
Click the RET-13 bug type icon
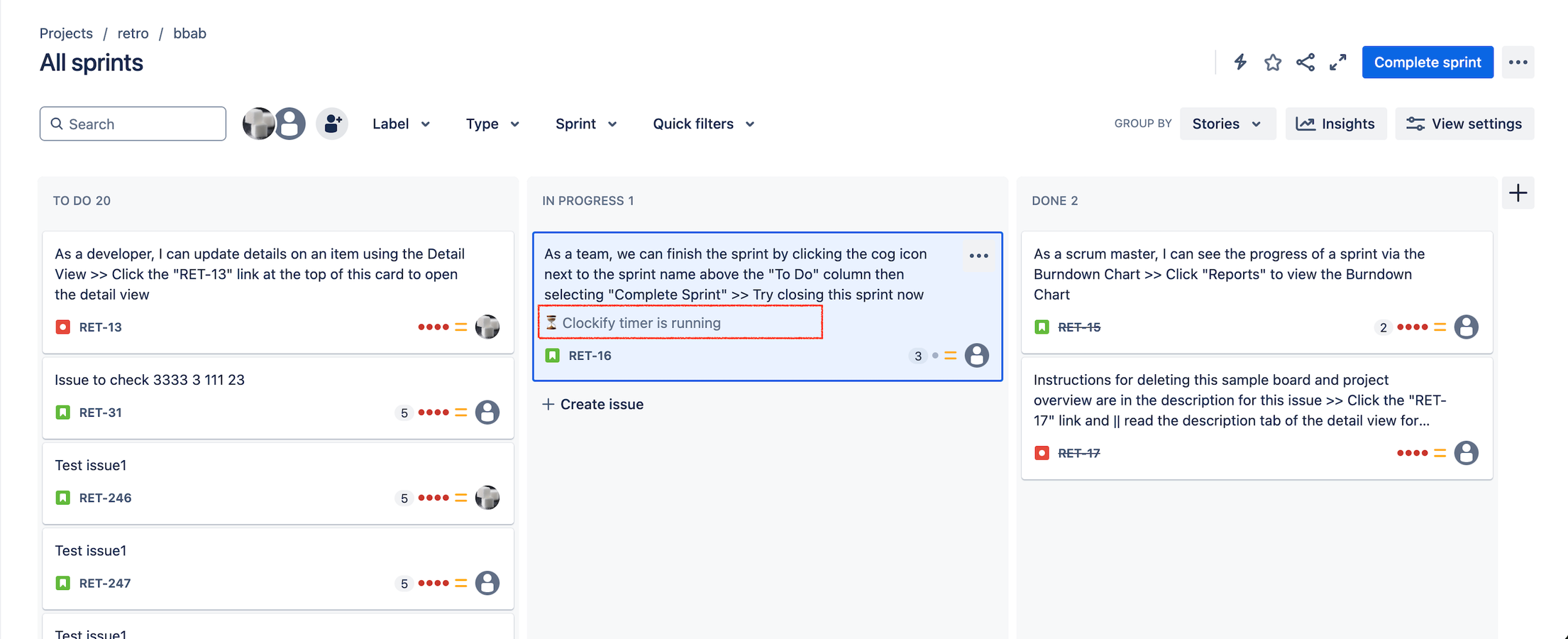(63, 327)
